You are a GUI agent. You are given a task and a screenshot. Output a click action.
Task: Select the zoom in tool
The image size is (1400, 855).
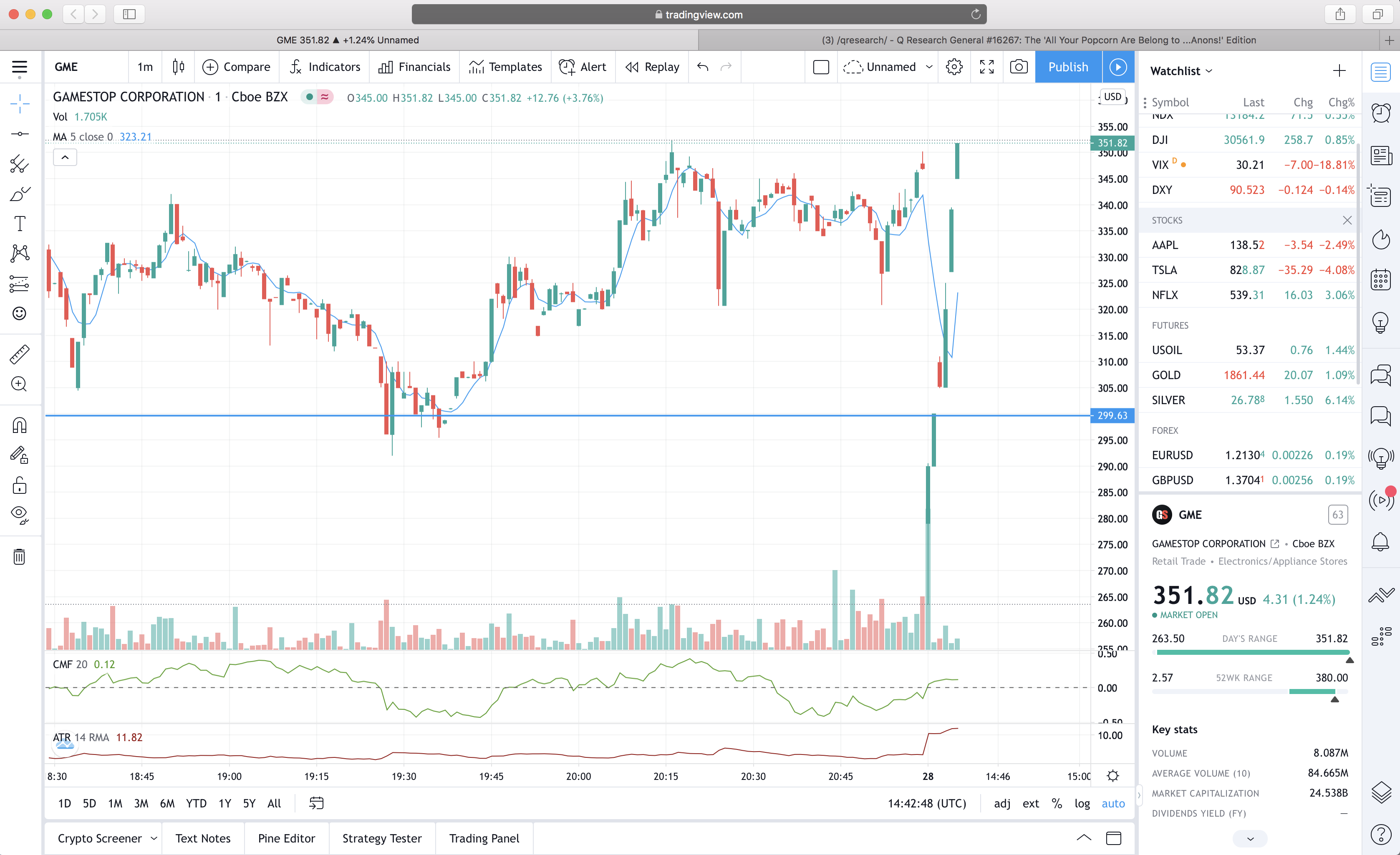(x=19, y=384)
